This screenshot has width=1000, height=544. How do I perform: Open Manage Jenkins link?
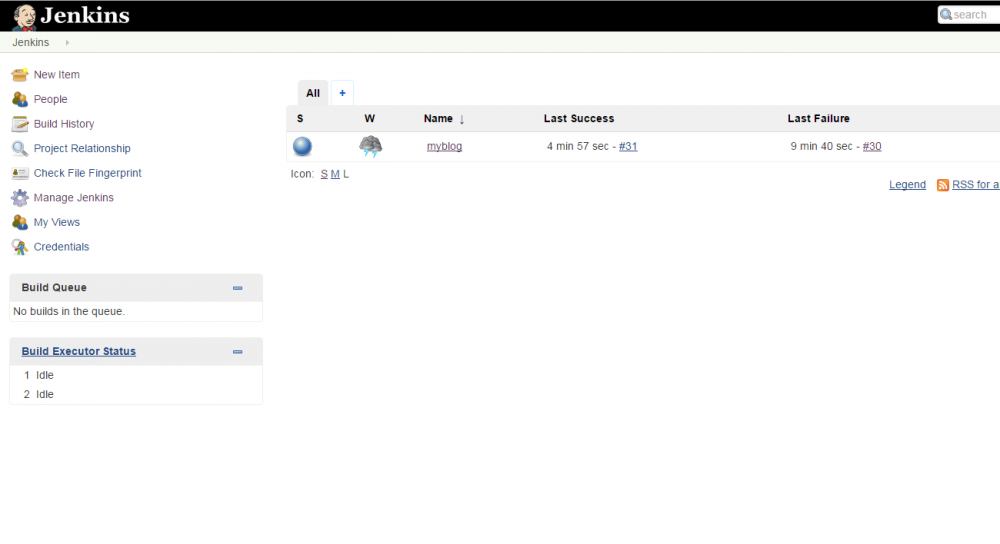(x=73, y=198)
